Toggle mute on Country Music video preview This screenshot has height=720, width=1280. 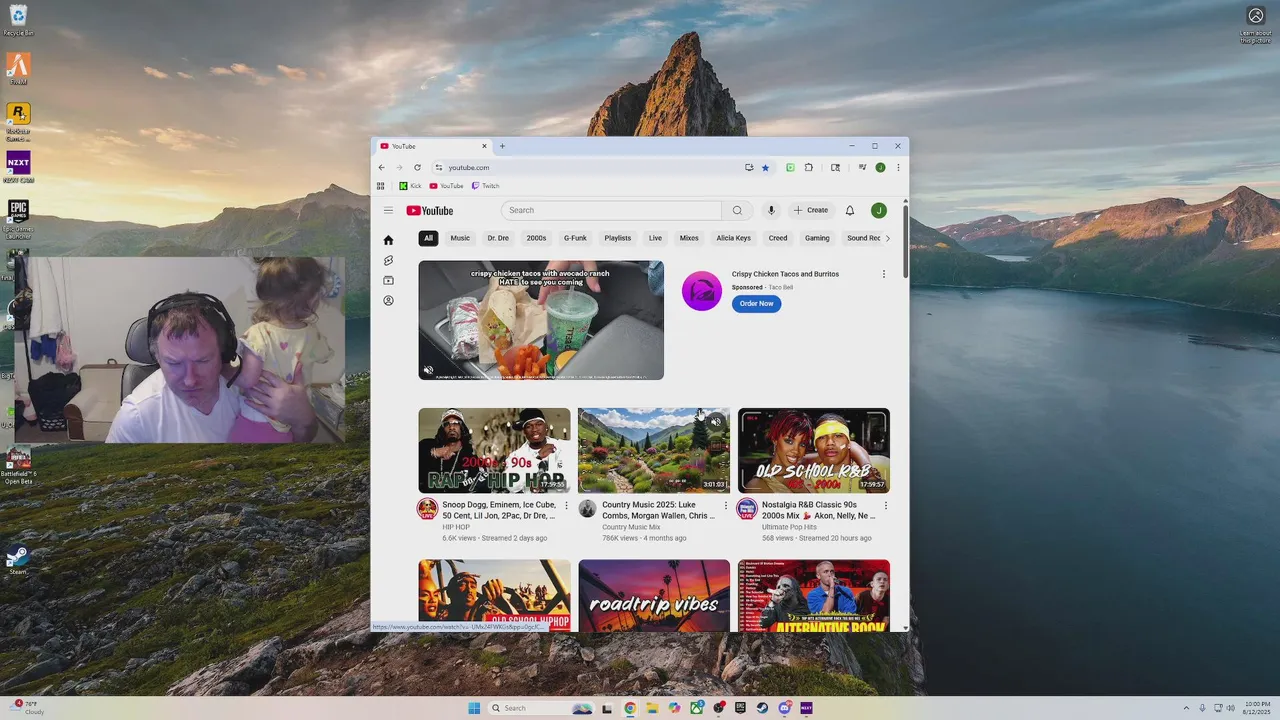click(716, 422)
